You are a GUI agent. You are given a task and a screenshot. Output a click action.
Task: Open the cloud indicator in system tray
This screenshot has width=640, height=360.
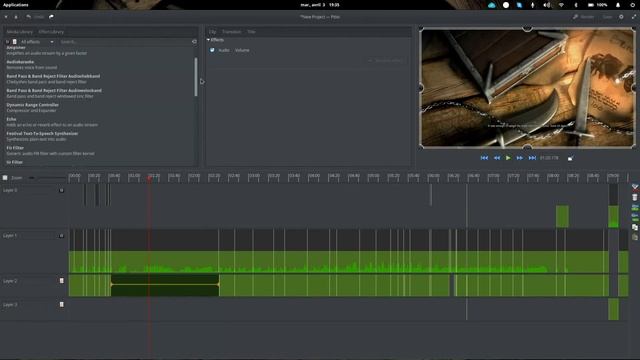491,5
